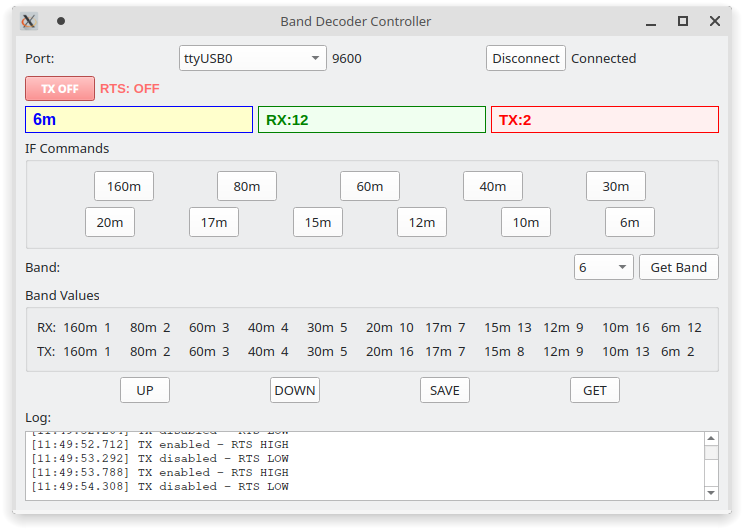The width and height of the screenshot is (744, 530).
Task: Expand the band number dropdown showing 6
Action: 603,267
